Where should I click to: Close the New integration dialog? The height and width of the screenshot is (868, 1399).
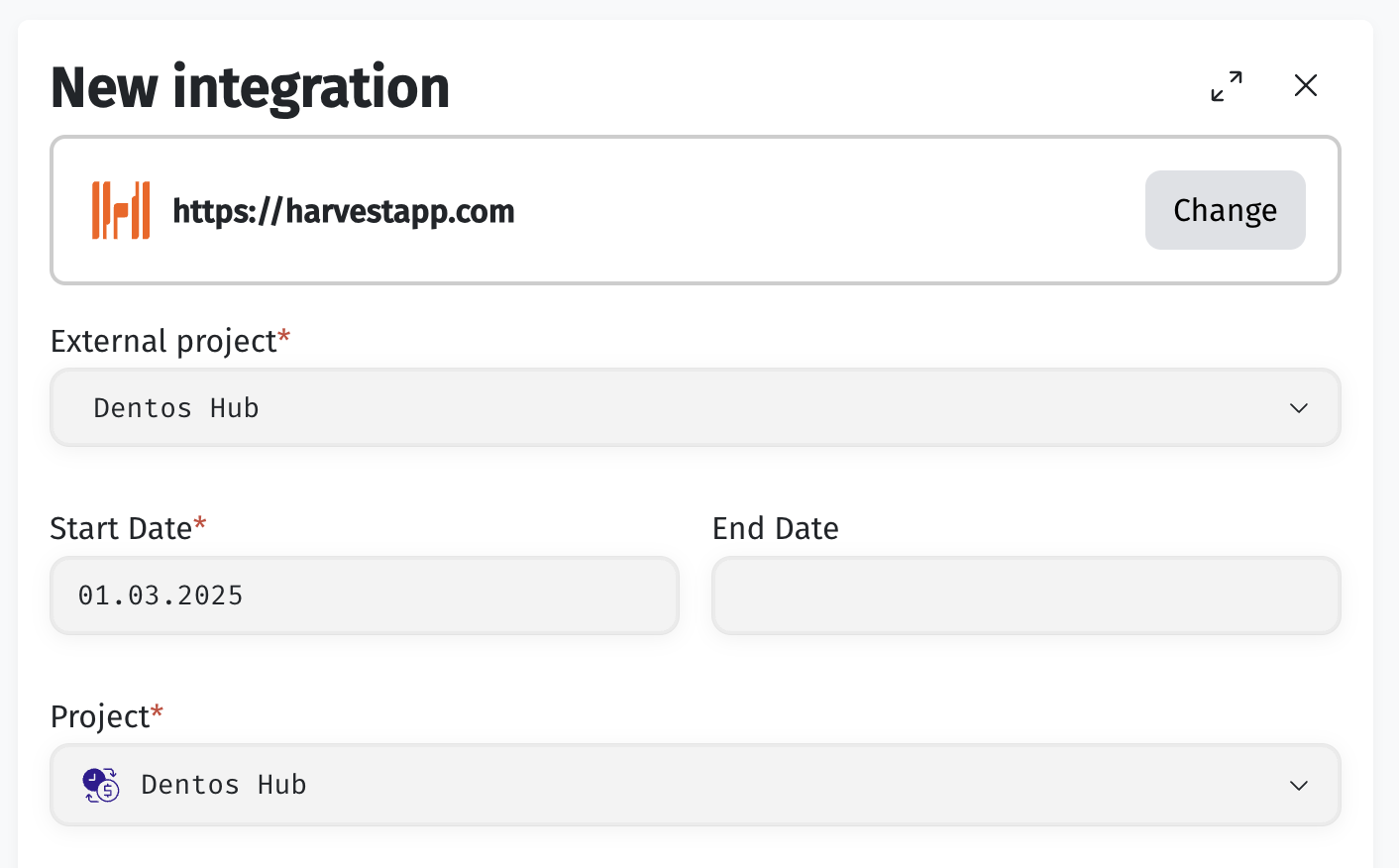click(1306, 85)
